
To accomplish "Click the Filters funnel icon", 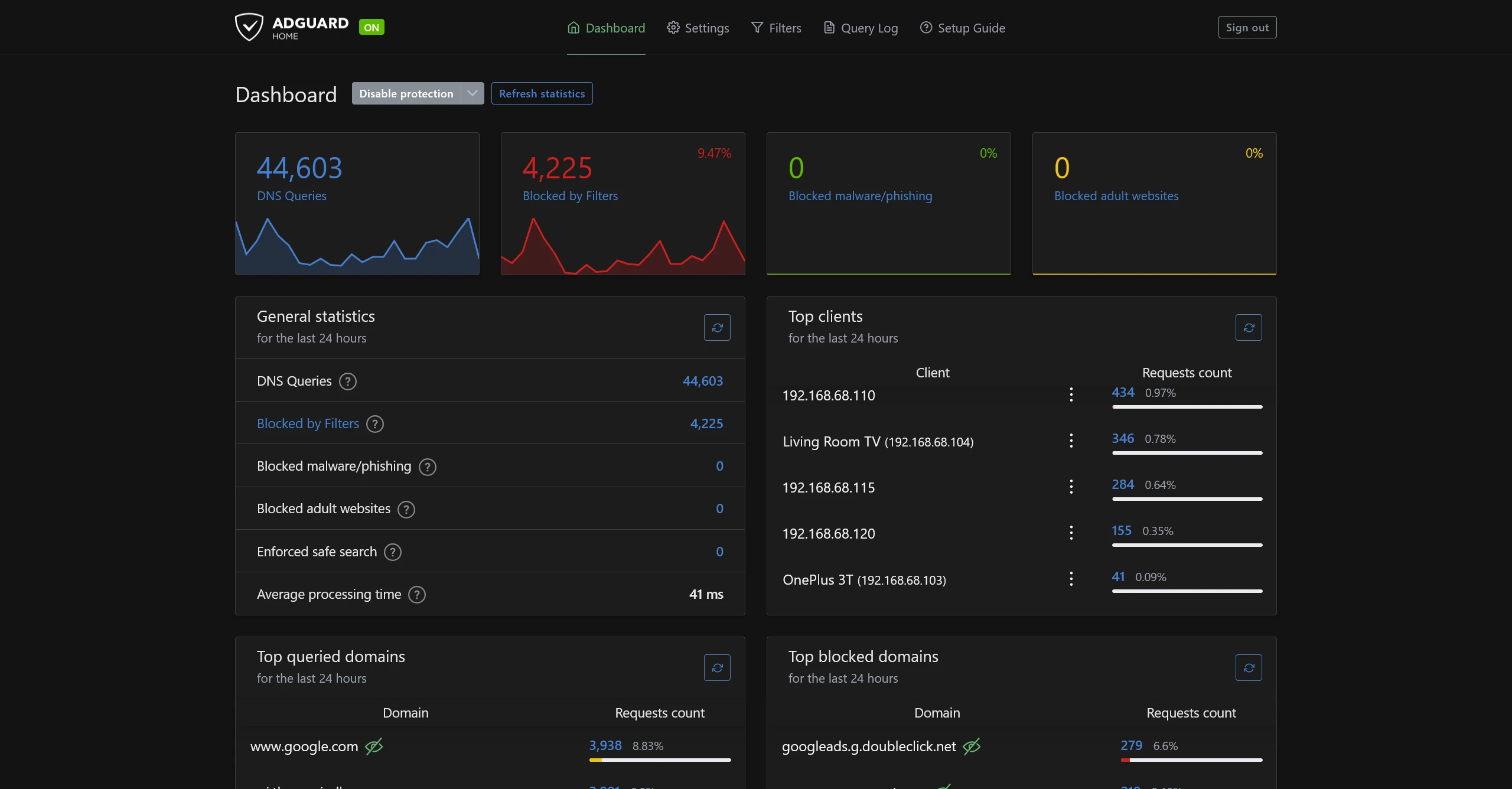I will click(x=757, y=27).
